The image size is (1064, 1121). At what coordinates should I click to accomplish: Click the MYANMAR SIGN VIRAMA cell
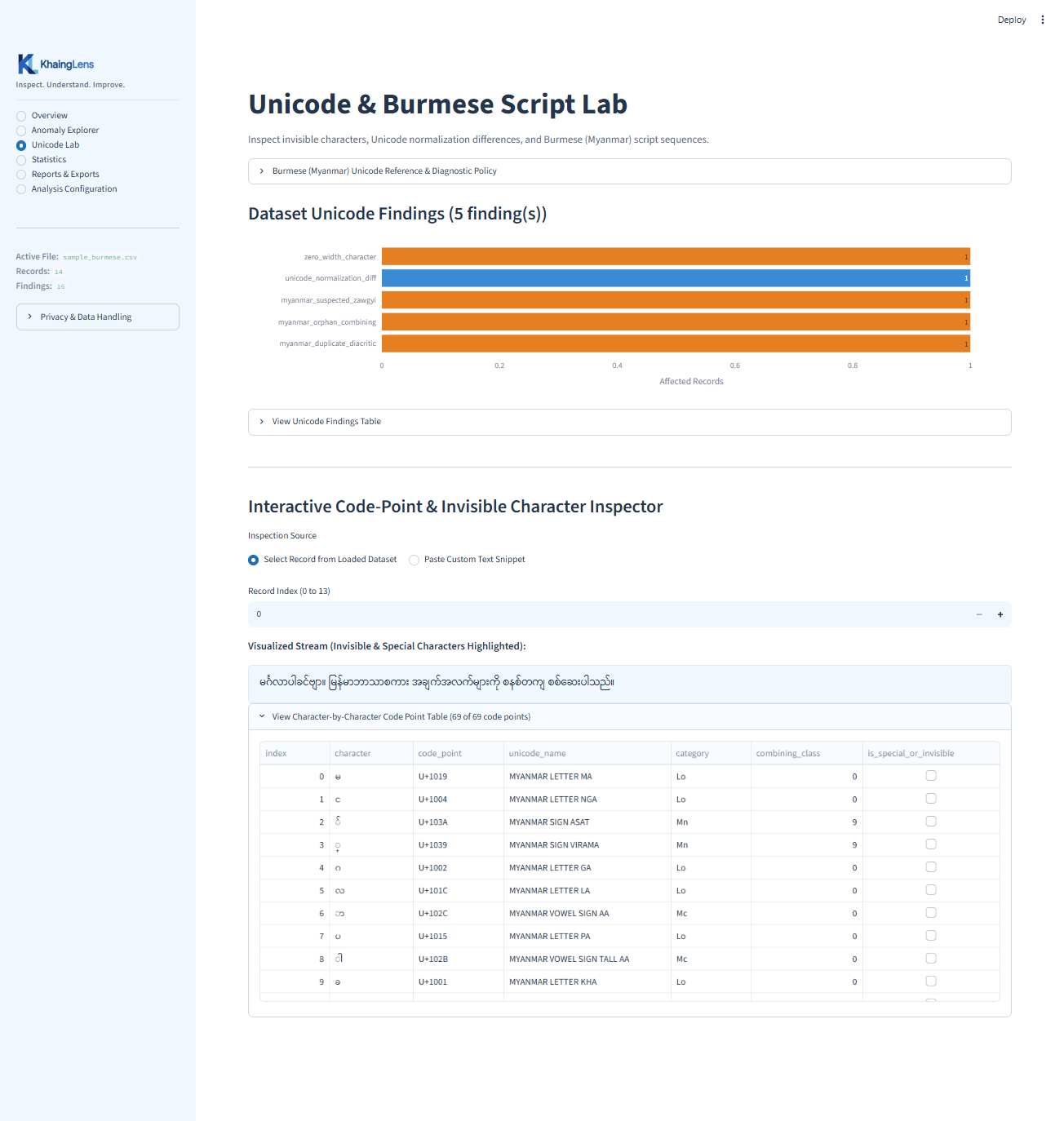pos(587,845)
